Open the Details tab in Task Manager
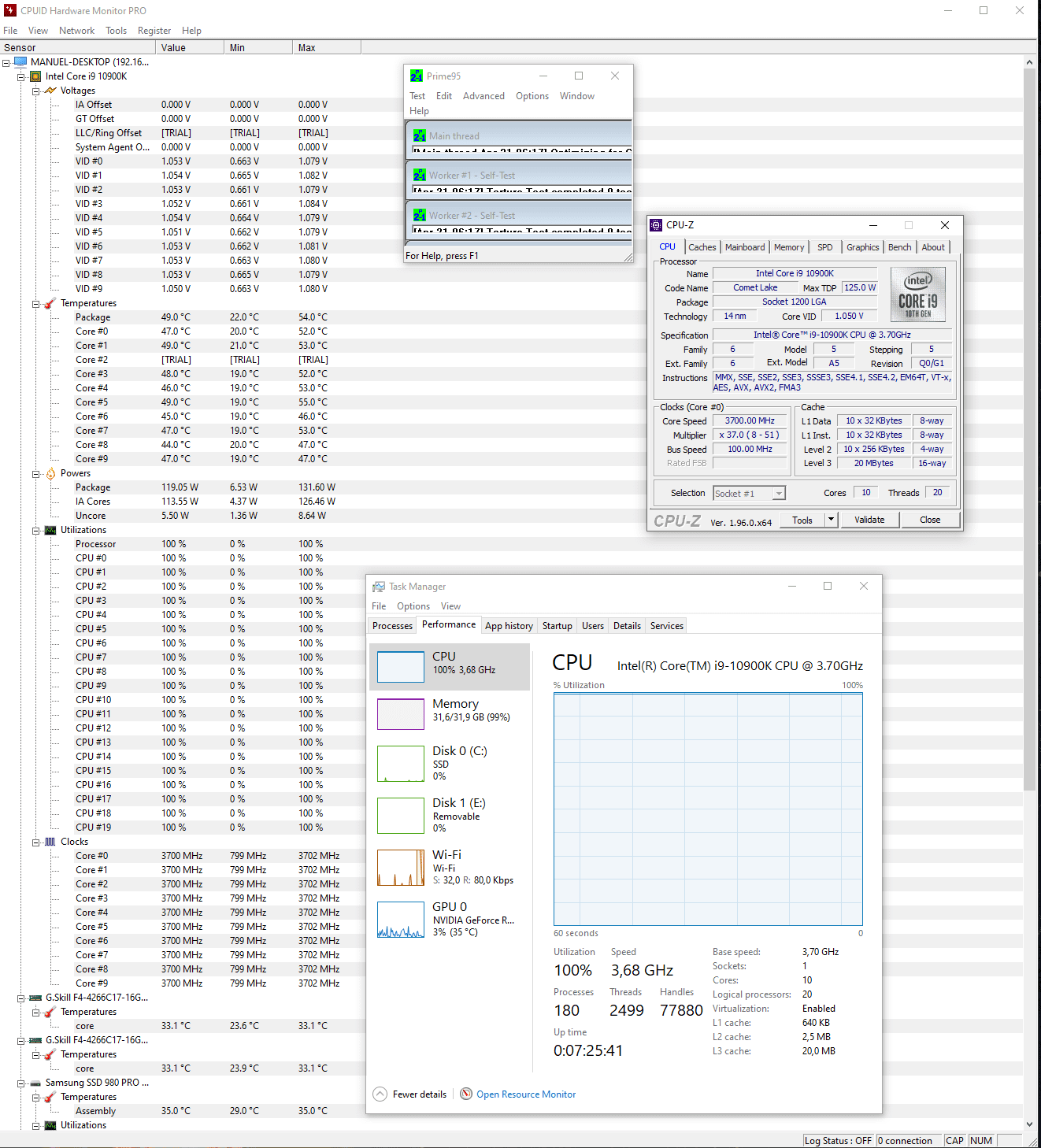This screenshot has width=1041, height=1148. click(627, 626)
